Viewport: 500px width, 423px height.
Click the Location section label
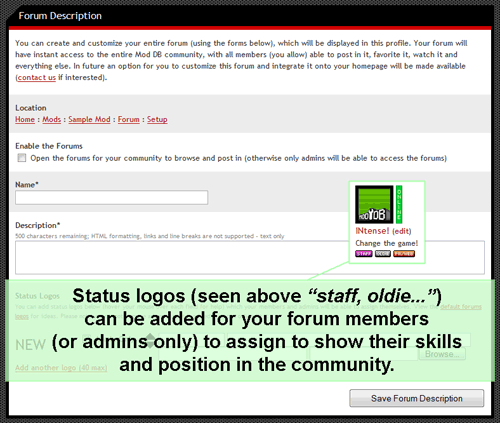tap(31, 108)
